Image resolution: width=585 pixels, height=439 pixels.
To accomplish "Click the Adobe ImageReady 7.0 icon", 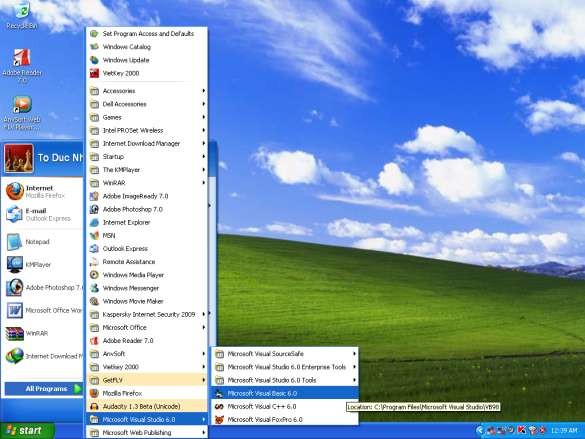I will [x=94, y=196].
